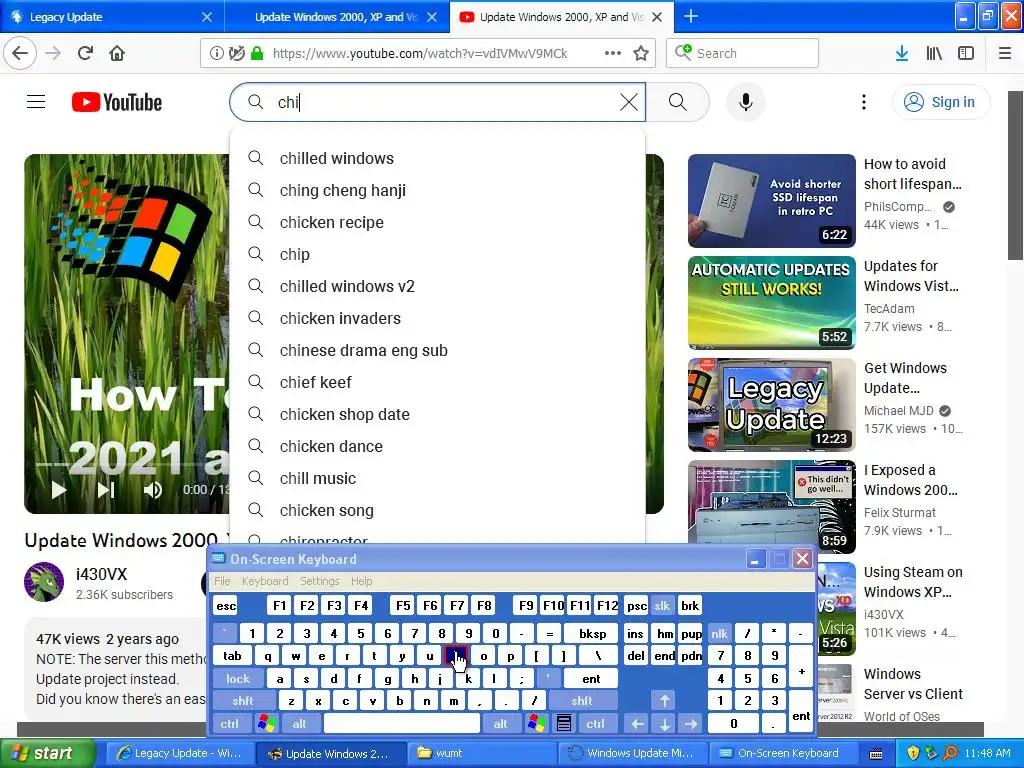The height and width of the screenshot is (768, 1024).
Task: Switch to Windows Update Mi... taskbar item
Action: click(632, 753)
